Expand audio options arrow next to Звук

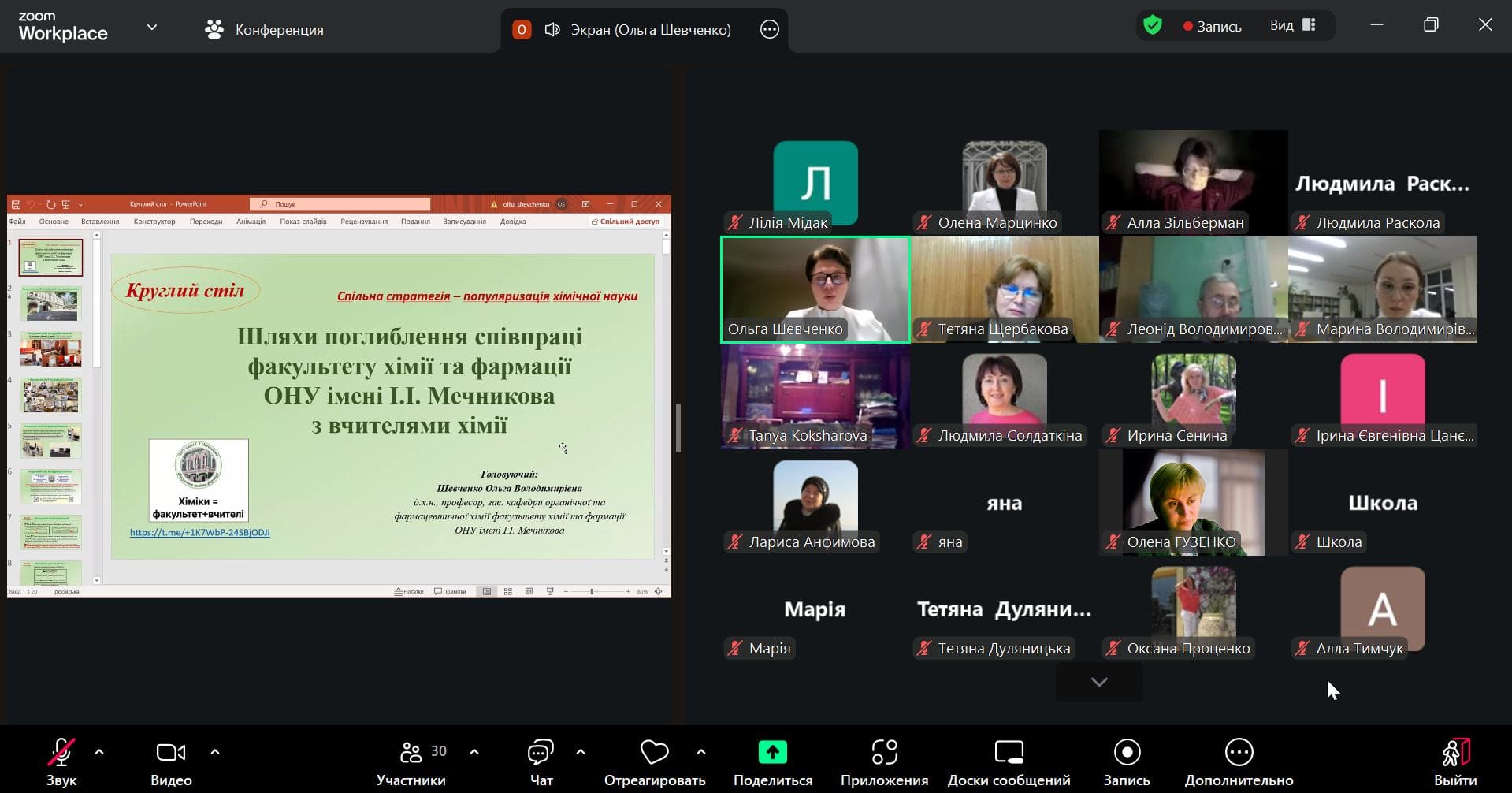[99, 752]
